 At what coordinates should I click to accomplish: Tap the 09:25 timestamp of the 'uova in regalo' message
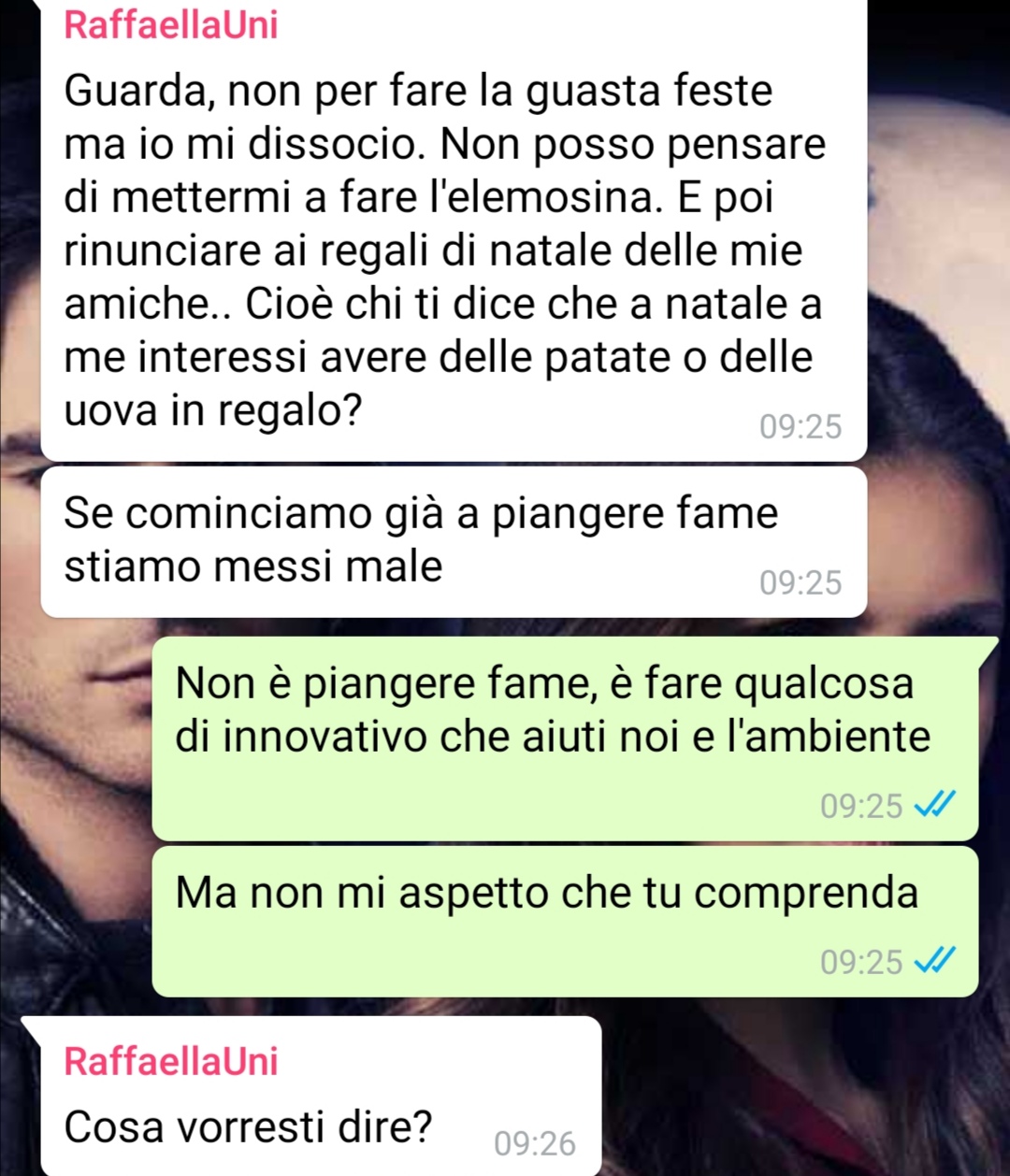click(x=801, y=426)
